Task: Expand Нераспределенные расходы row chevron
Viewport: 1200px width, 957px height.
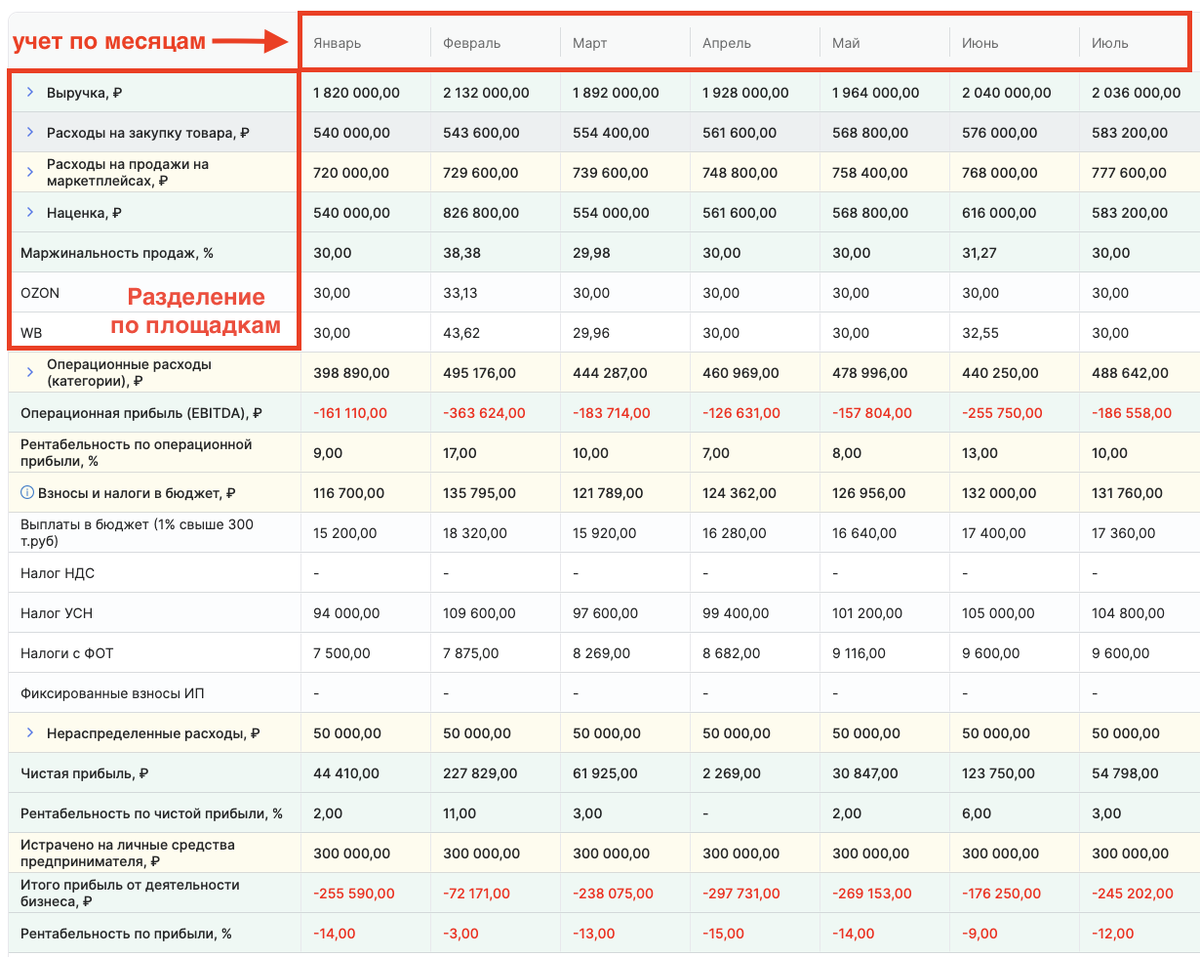Action: 30,733
